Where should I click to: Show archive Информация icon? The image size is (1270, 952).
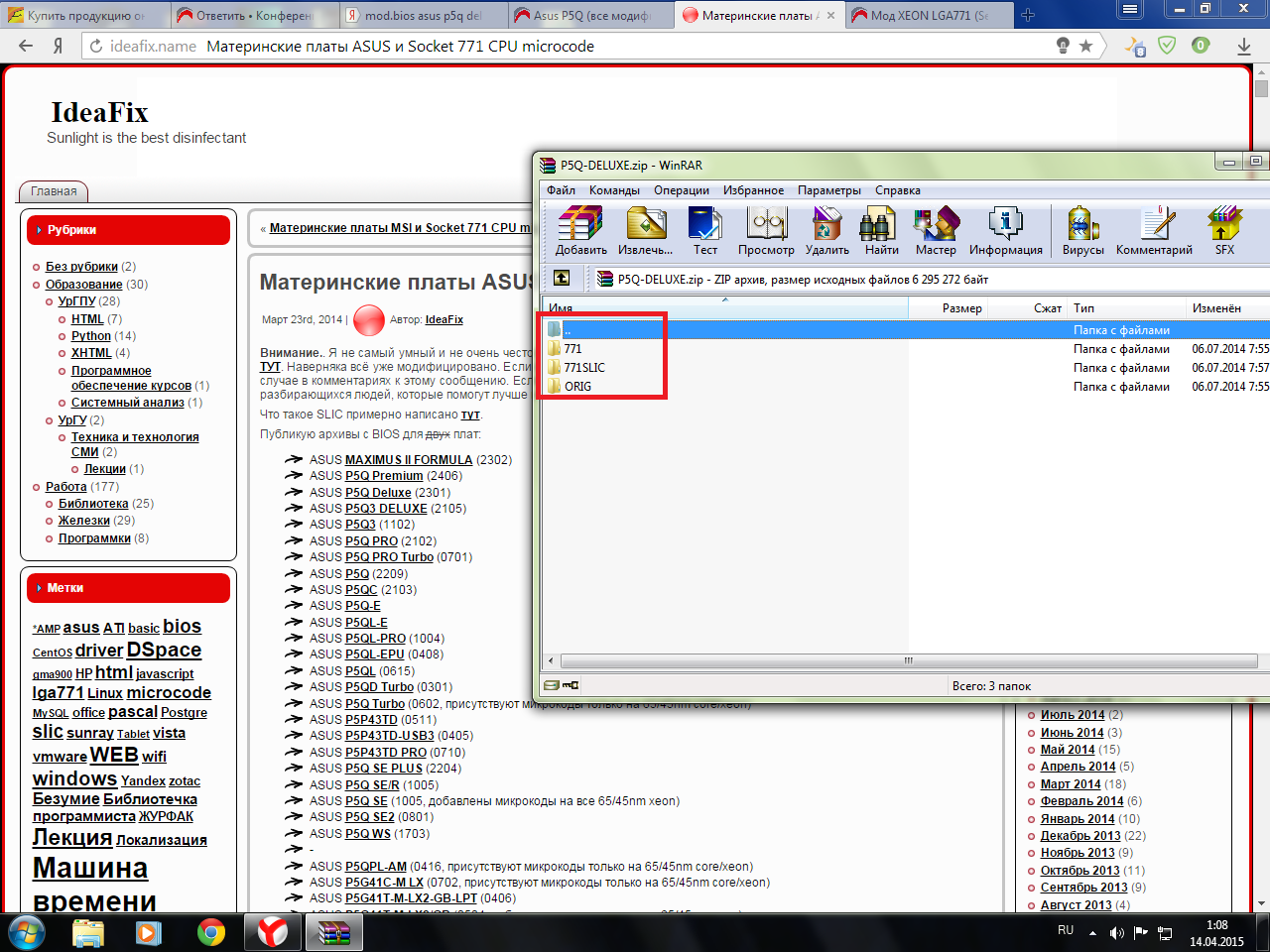coord(1006,231)
